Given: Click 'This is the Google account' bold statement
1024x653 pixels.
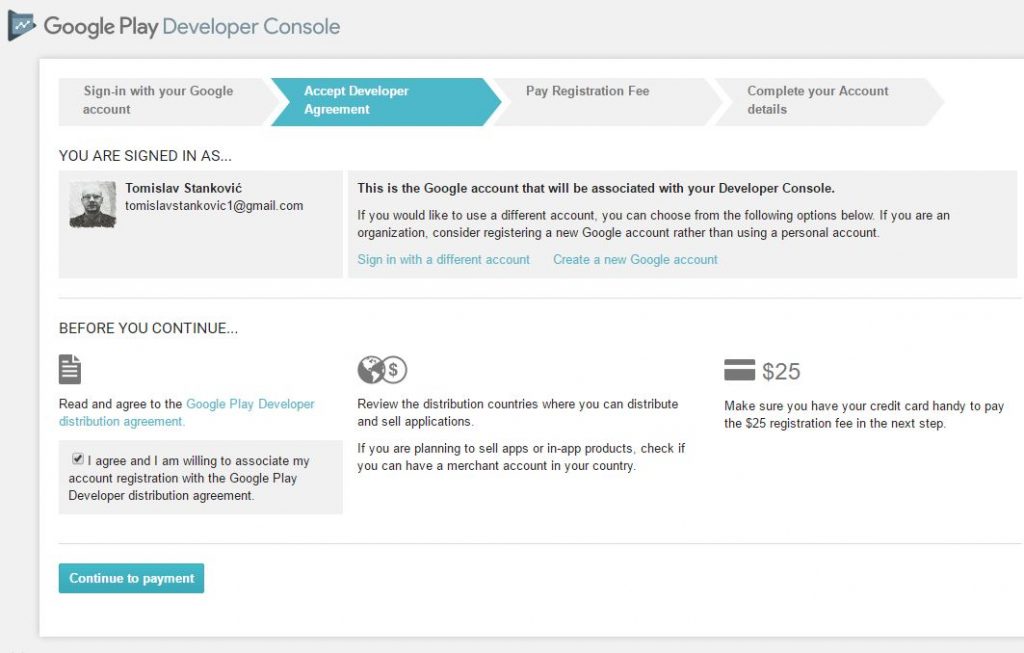Looking at the screenshot, I should tap(596, 188).
